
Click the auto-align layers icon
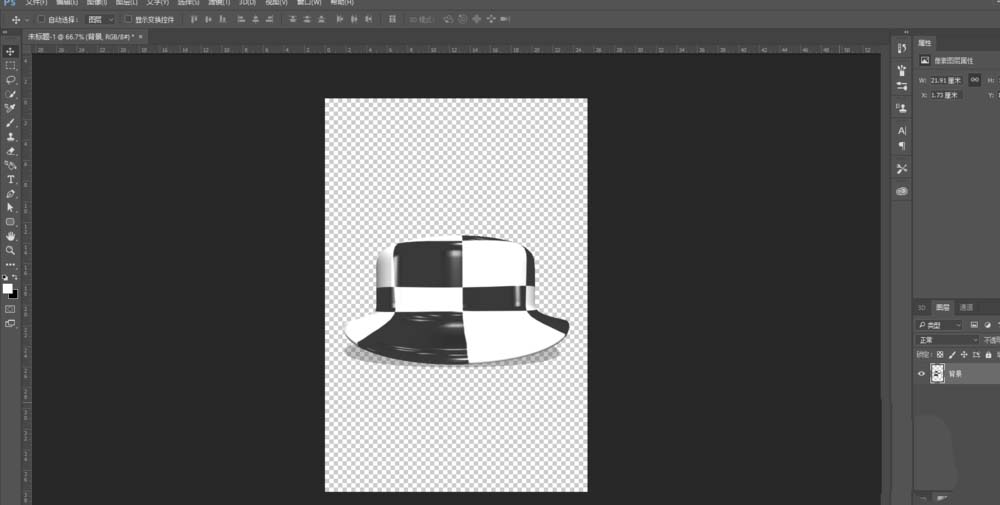coord(392,19)
